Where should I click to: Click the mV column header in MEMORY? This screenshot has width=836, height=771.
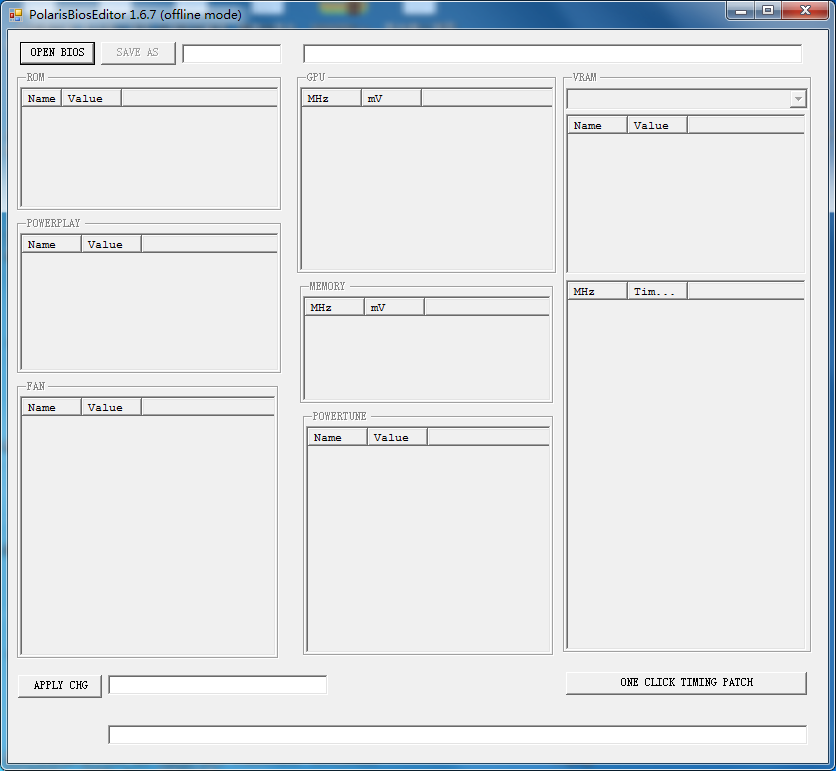393,307
